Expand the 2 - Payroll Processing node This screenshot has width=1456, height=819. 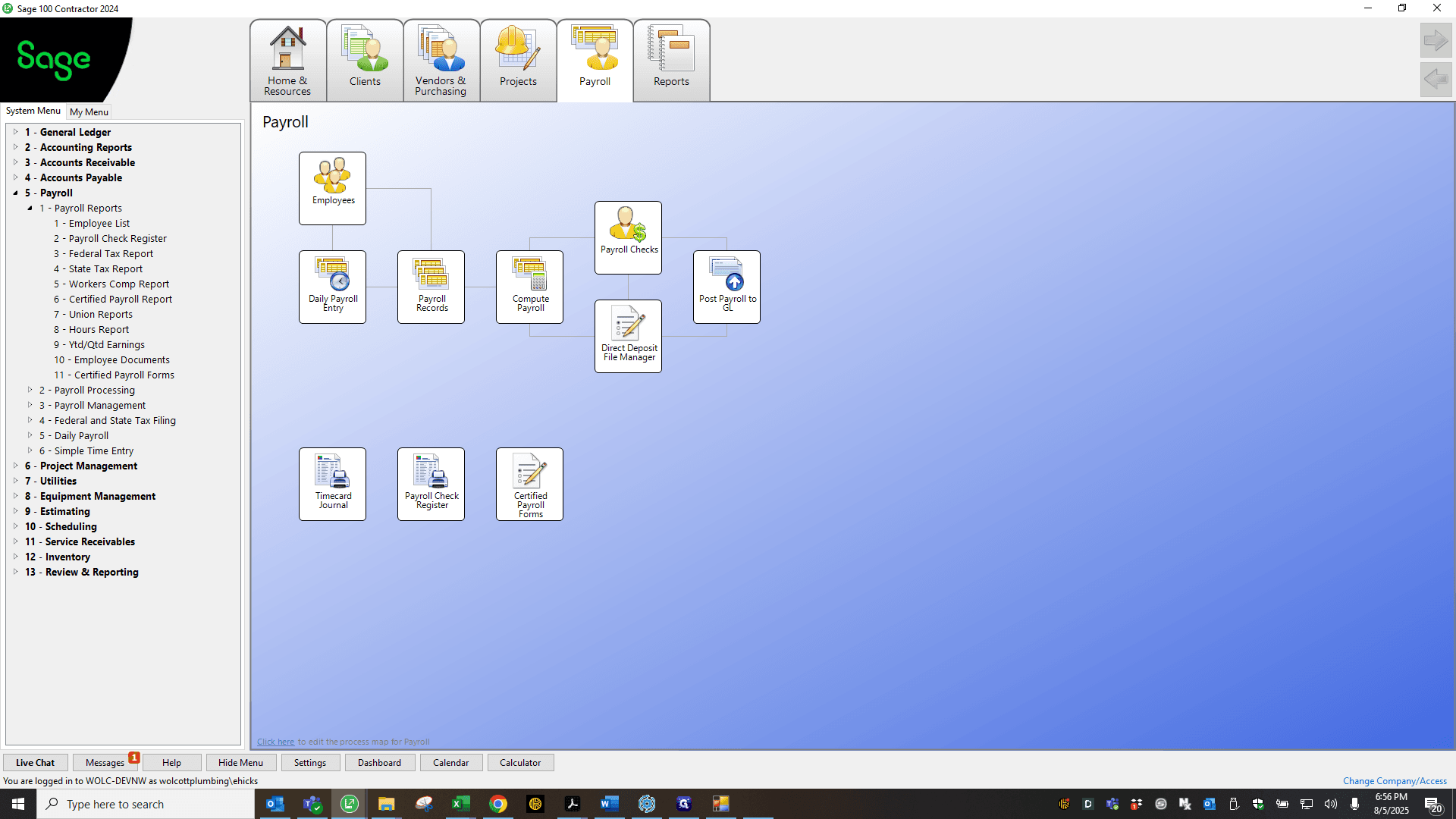point(30,390)
